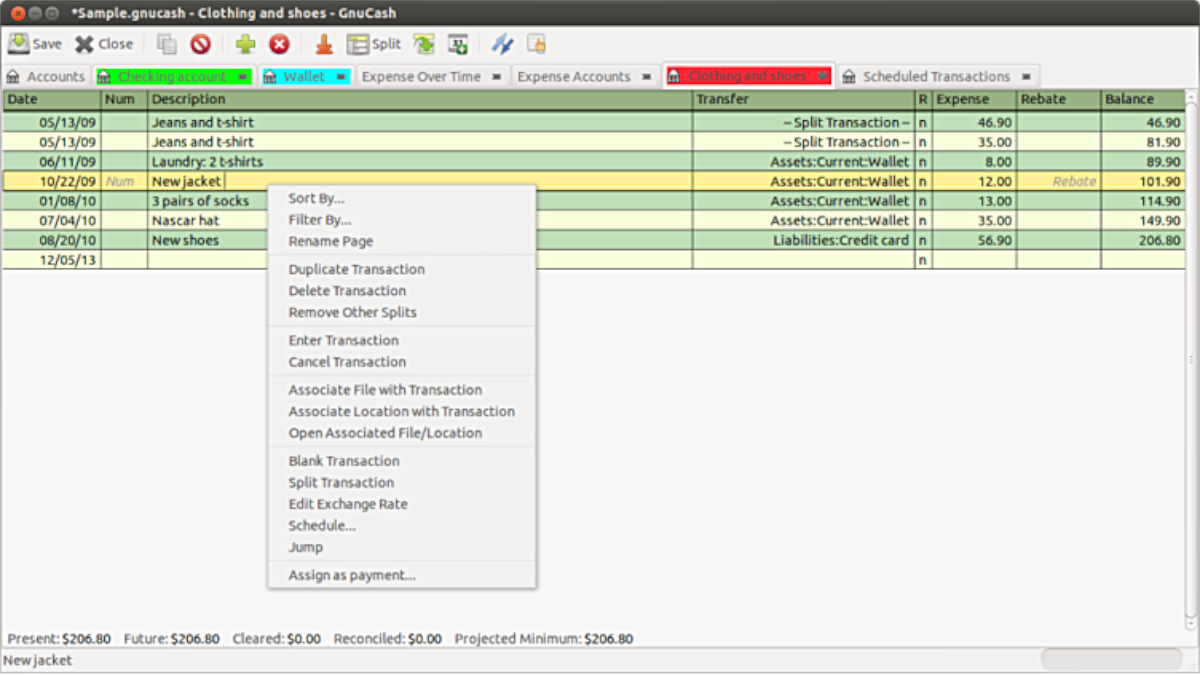Toggle the R column on the Laundry row
Screen dimensions: 1200x675
pyautogui.click(x=922, y=161)
